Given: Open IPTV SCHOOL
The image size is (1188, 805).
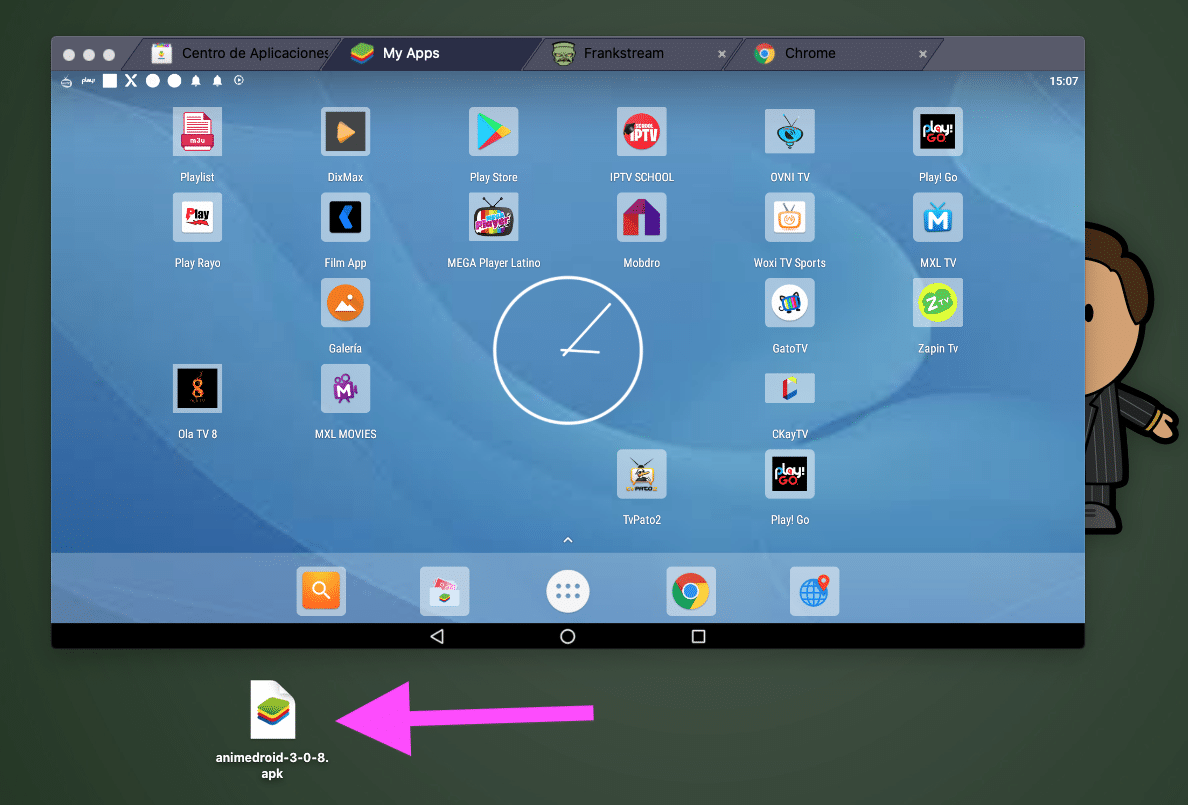Looking at the screenshot, I should point(641,131).
